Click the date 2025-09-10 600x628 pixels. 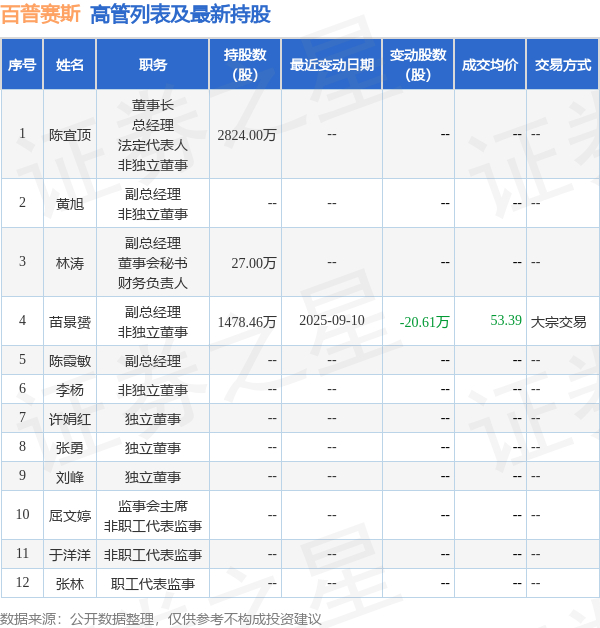pyautogui.click(x=332, y=320)
